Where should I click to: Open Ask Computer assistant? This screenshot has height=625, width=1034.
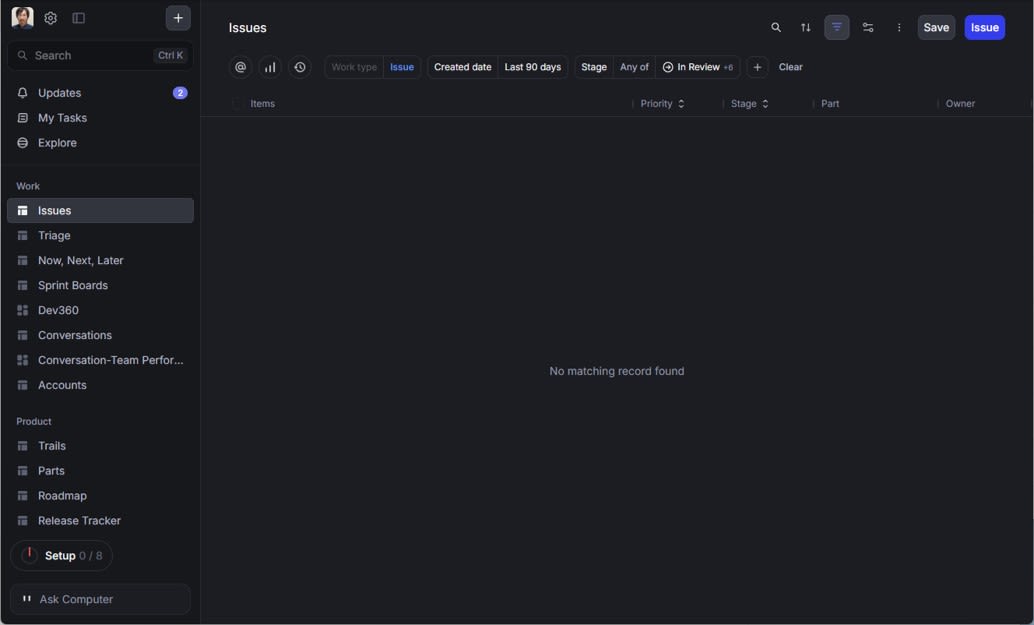100,599
